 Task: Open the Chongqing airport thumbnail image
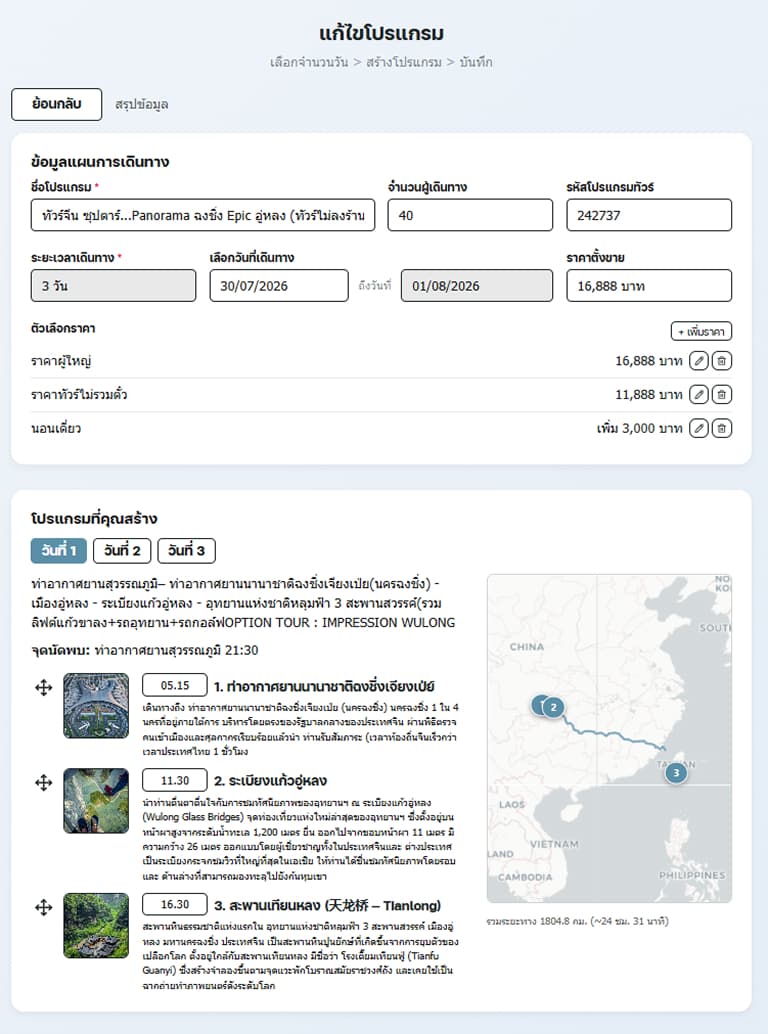coord(96,706)
